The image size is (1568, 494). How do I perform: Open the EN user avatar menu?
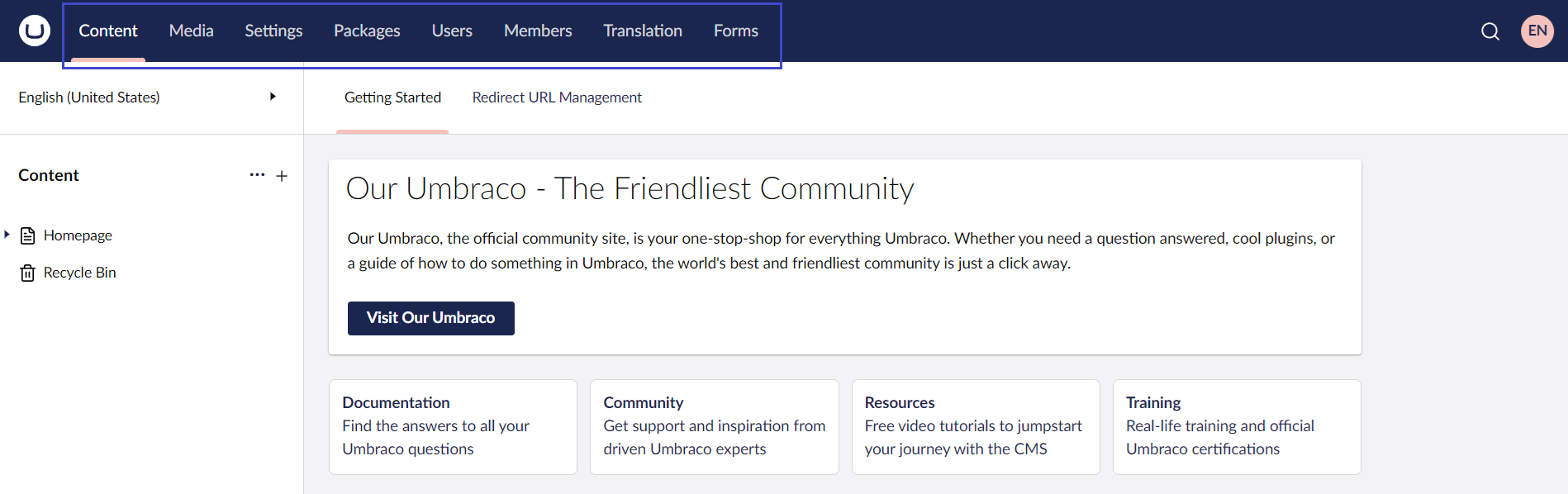pos(1537,31)
